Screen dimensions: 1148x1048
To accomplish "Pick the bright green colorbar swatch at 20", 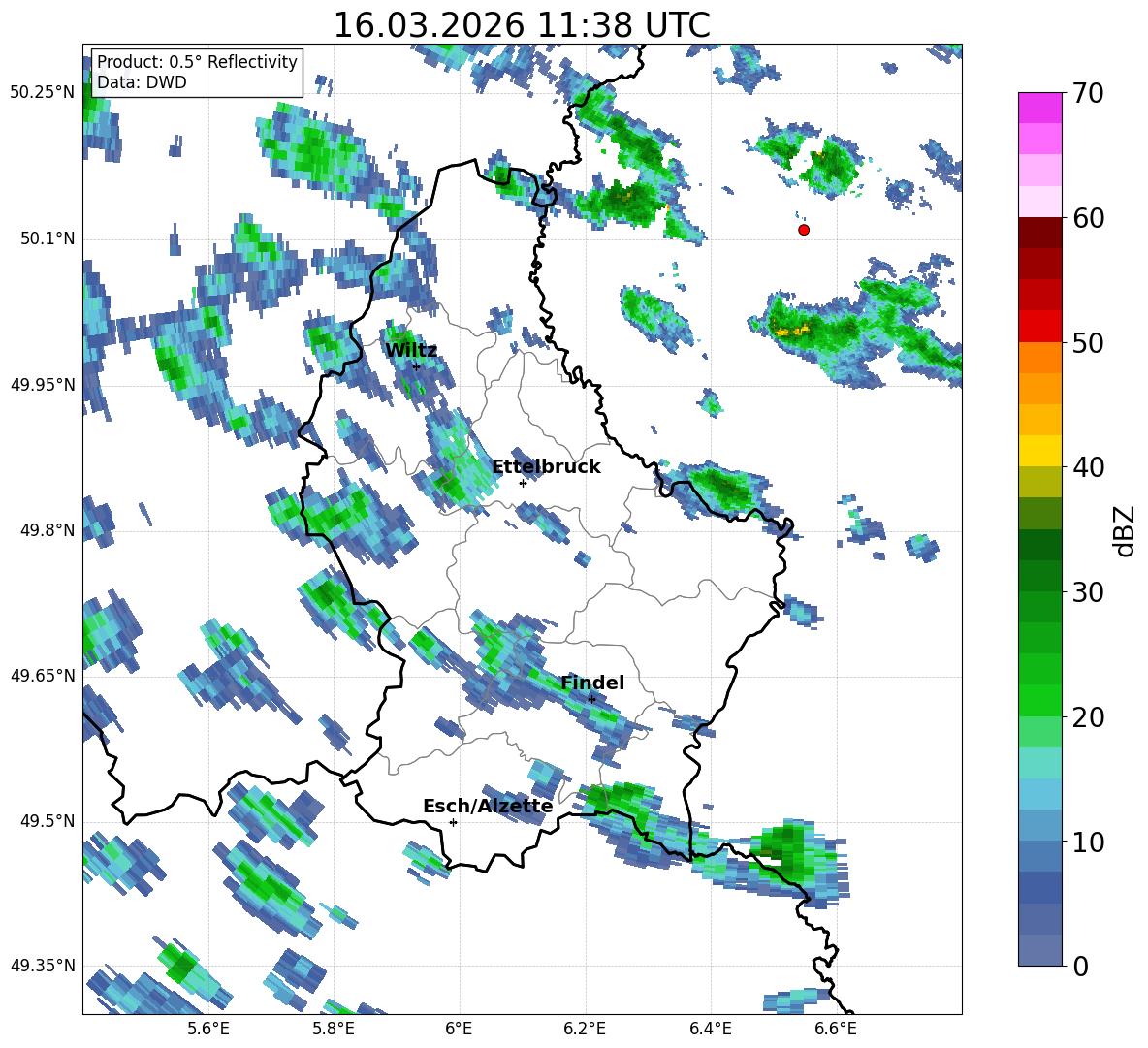I will [1039, 700].
